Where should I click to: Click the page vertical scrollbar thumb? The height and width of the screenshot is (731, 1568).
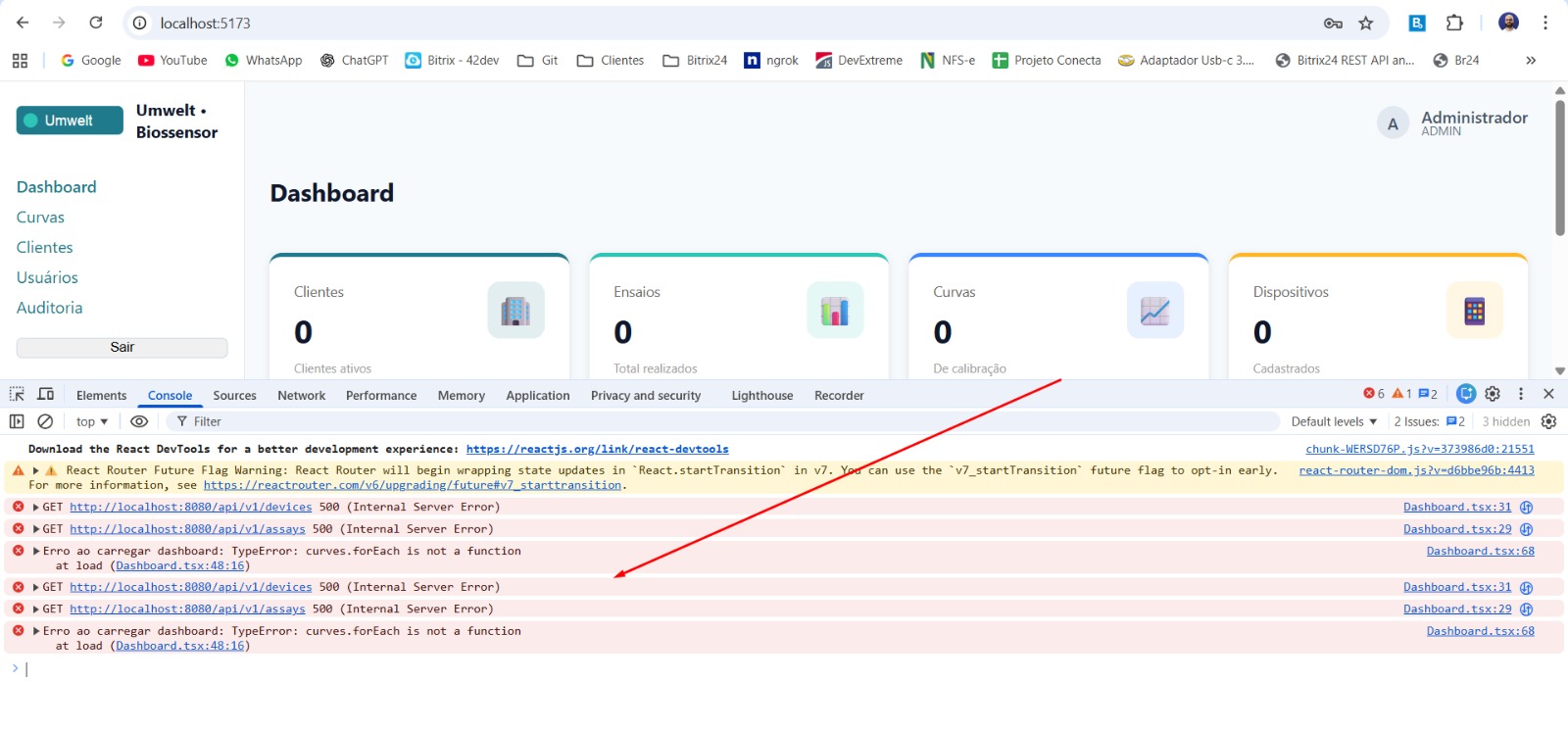(1559, 167)
